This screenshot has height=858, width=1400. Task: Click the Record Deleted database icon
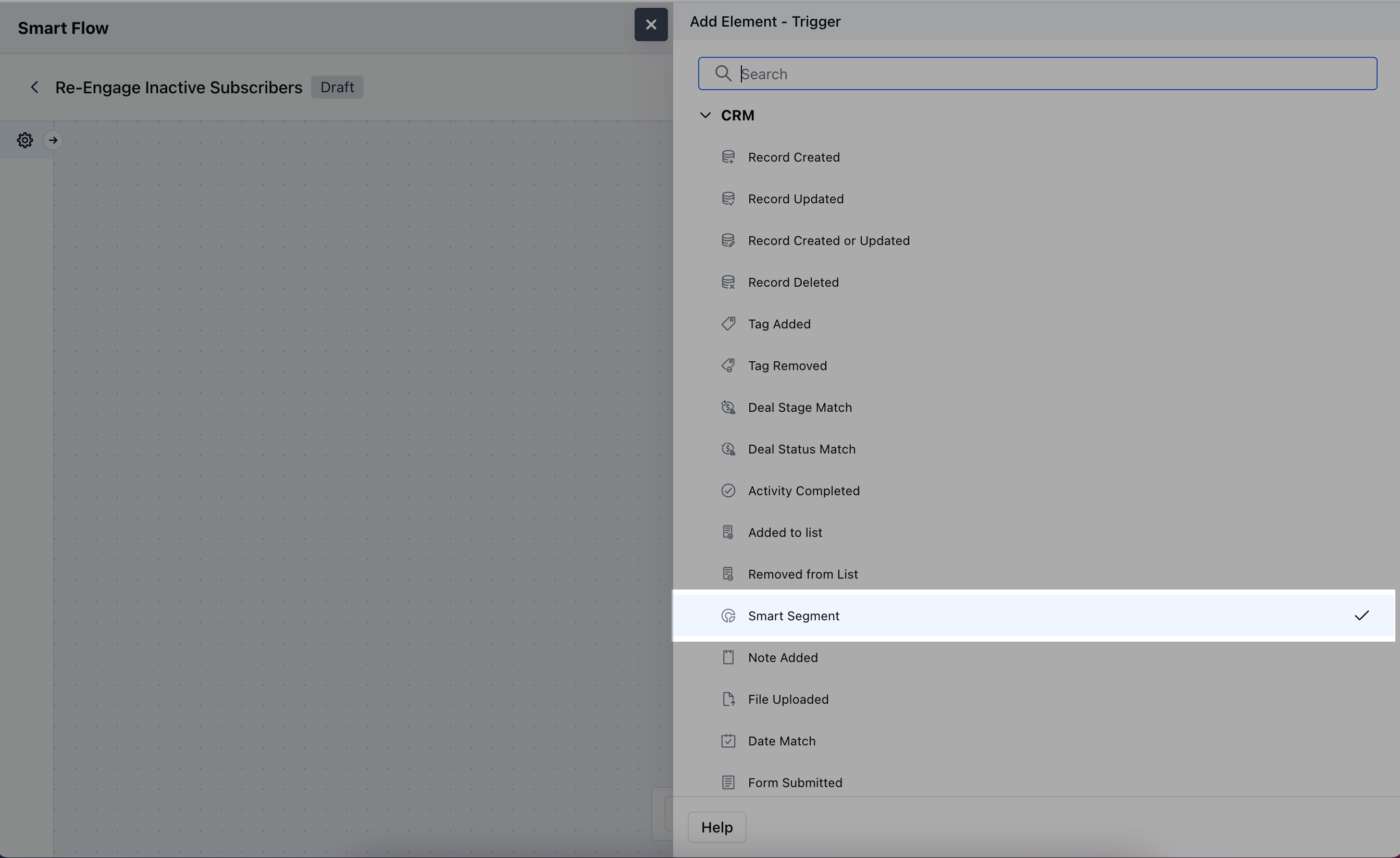point(728,282)
